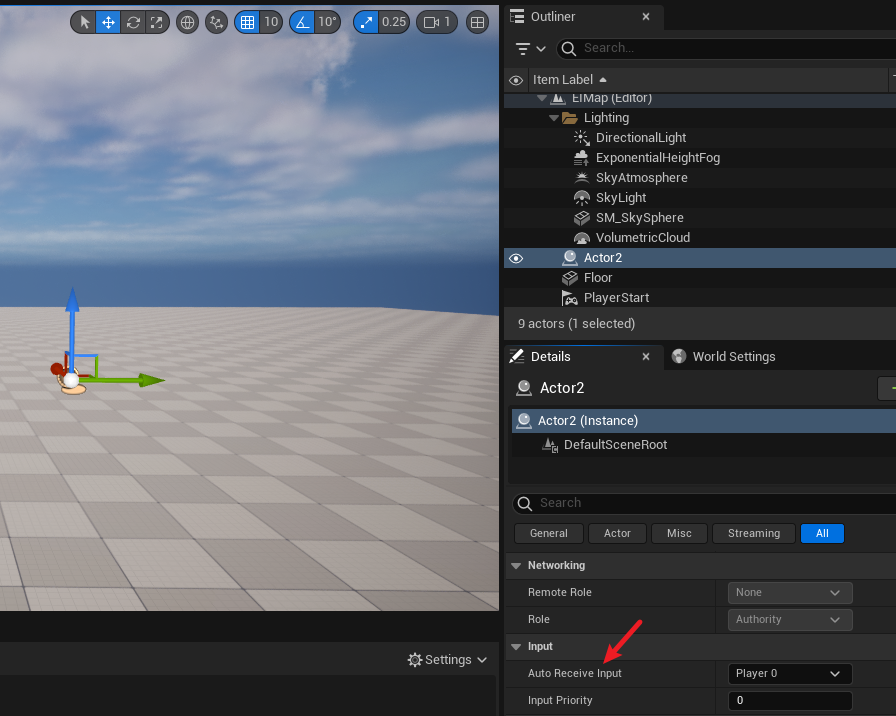Open the Settings menu
This screenshot has height=716, width=896.
click(x=447, y=660)
